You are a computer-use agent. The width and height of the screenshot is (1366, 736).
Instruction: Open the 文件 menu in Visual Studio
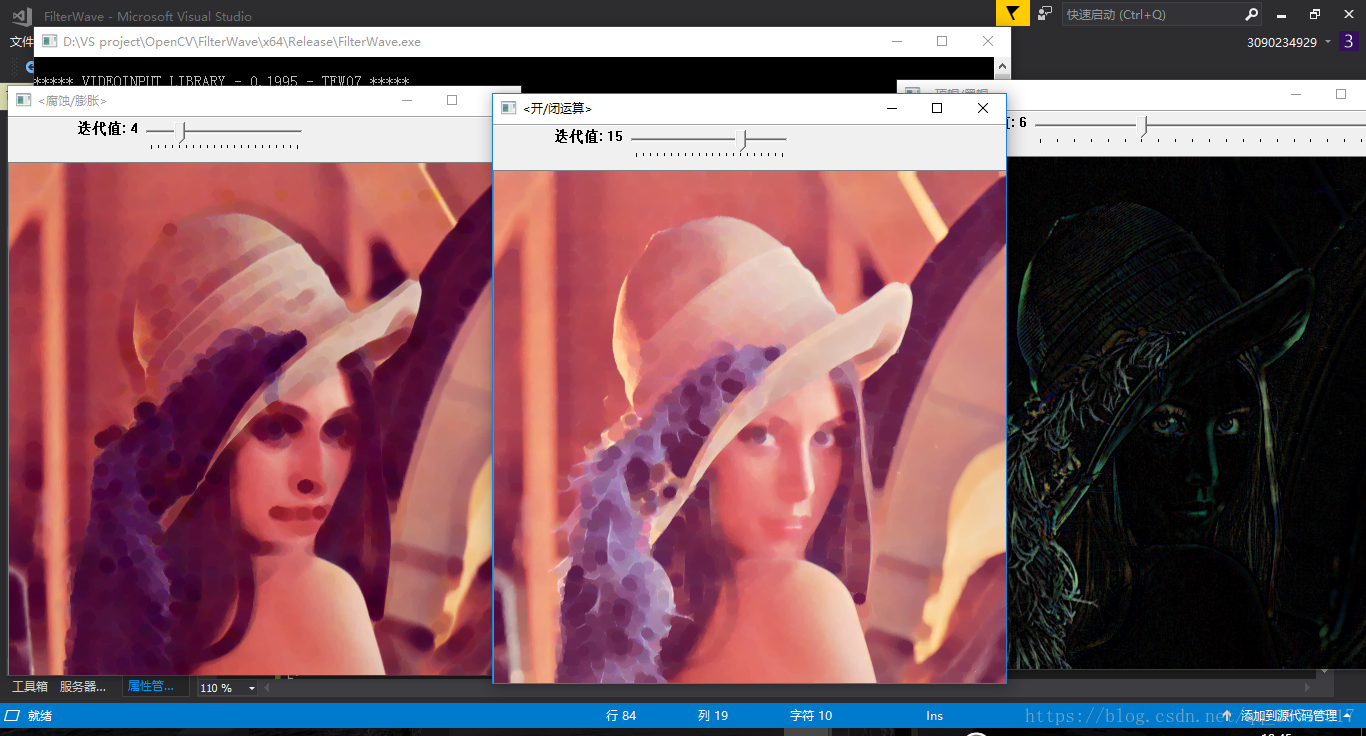(x=21, y=42)
